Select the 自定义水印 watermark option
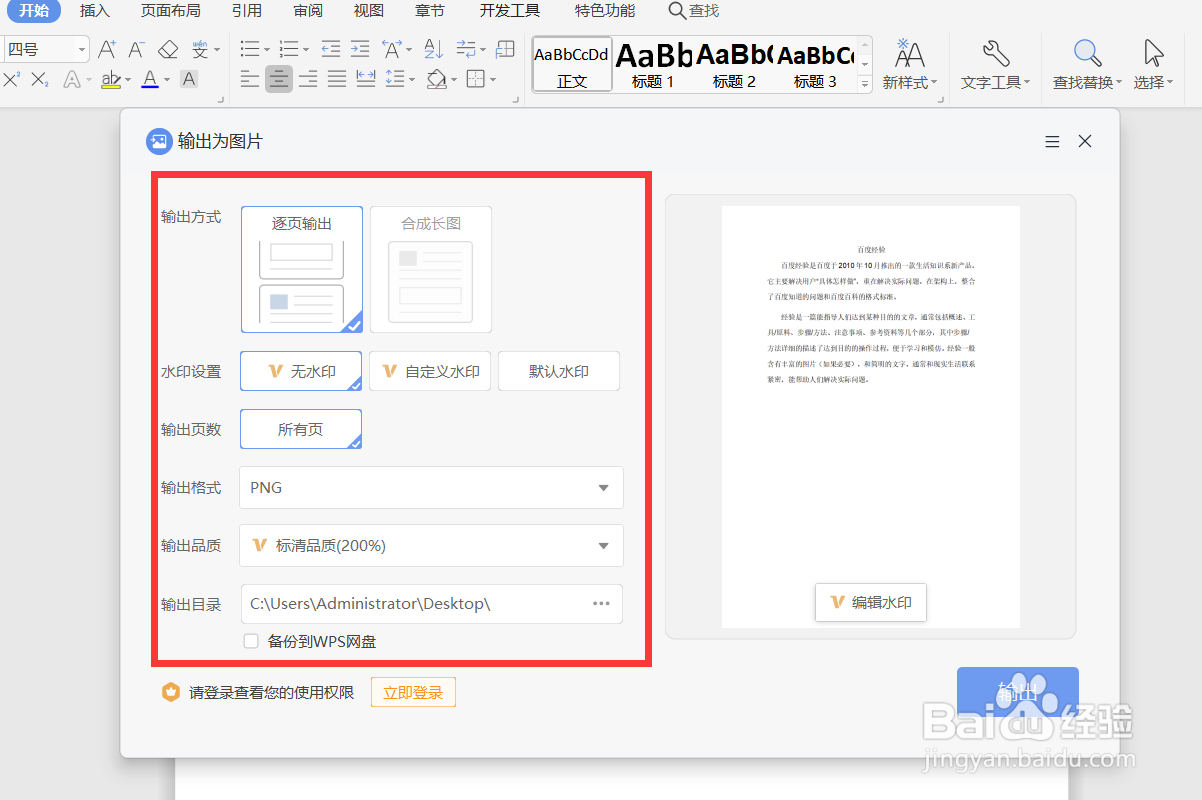The height and width of the screenshot is (800, 1202). 429,370
